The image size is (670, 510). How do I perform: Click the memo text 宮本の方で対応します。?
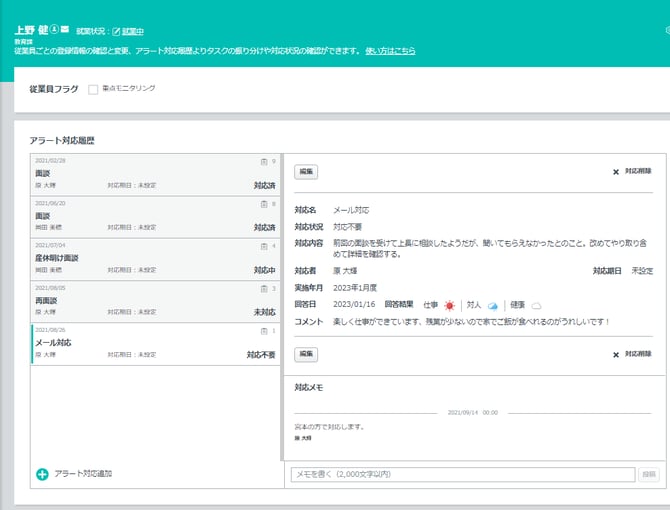(x=329, y=427)
